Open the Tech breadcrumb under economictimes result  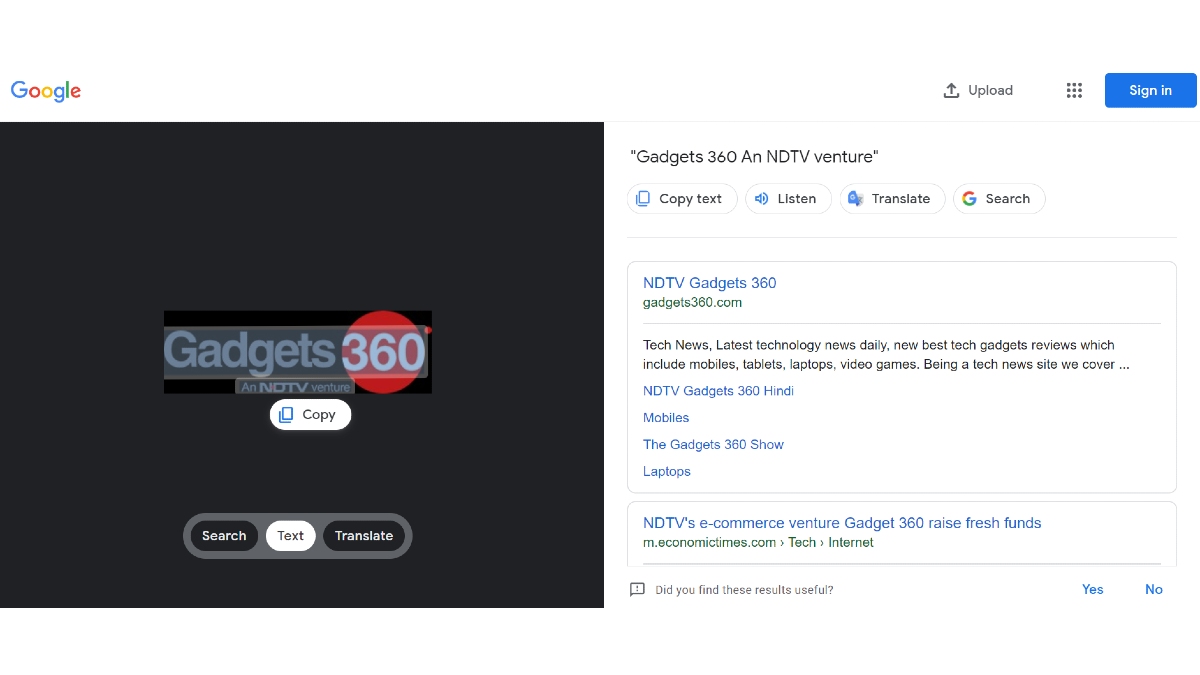point(802,542)
